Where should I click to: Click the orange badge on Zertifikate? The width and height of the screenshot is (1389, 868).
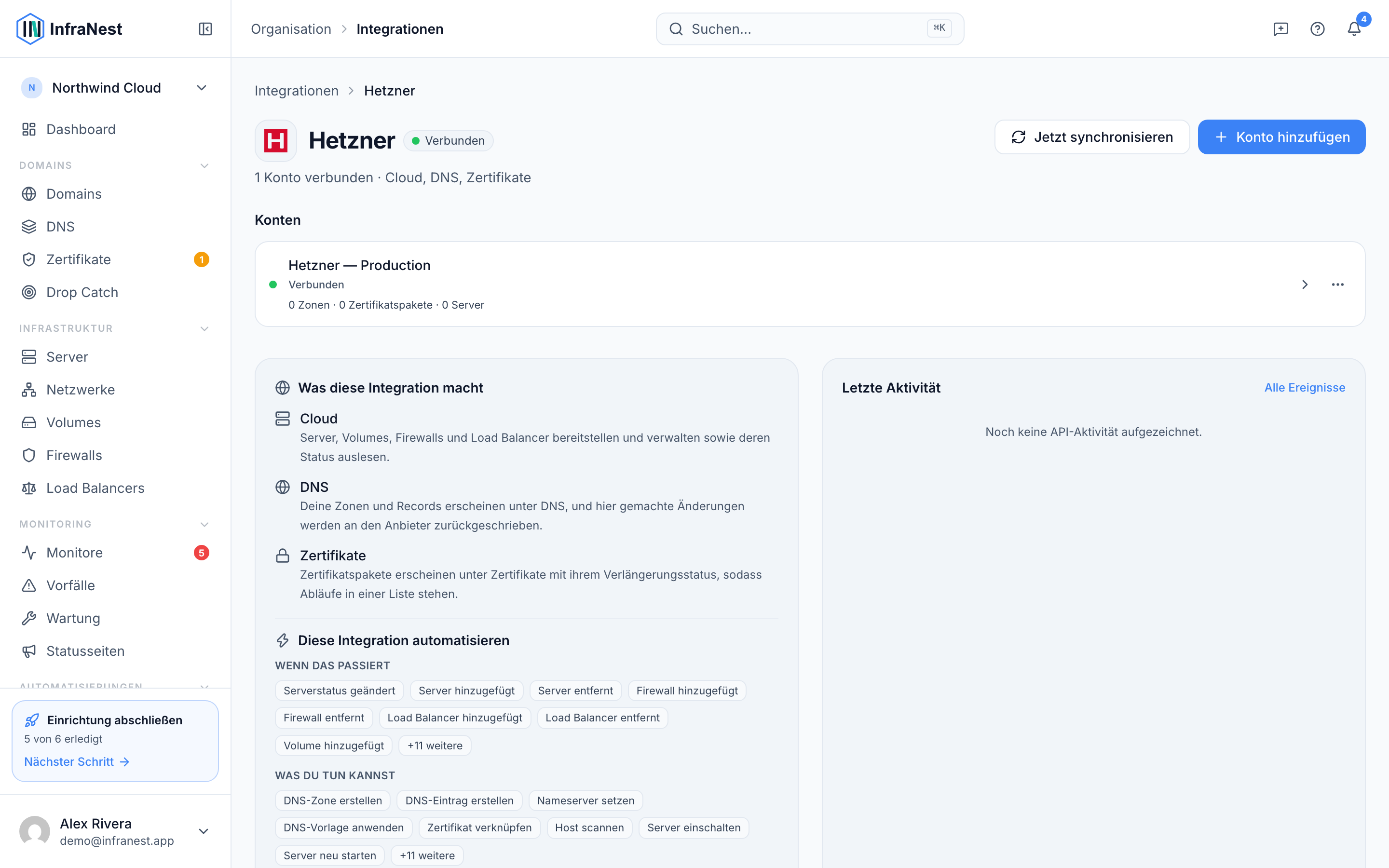202,259
